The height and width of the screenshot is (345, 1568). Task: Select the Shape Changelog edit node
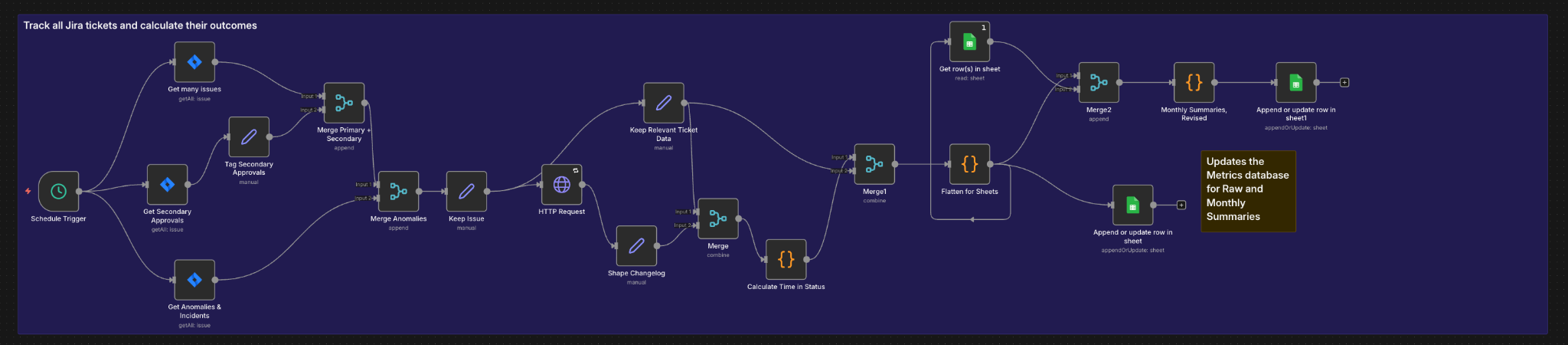click(x=636, y=245)
